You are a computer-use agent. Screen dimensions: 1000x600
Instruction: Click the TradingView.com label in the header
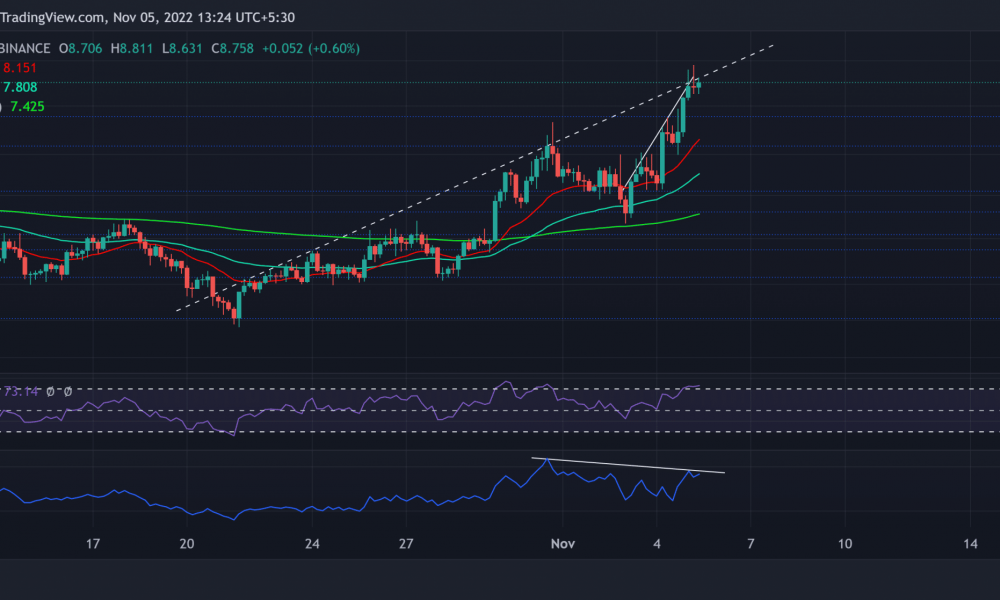point(52,17)
